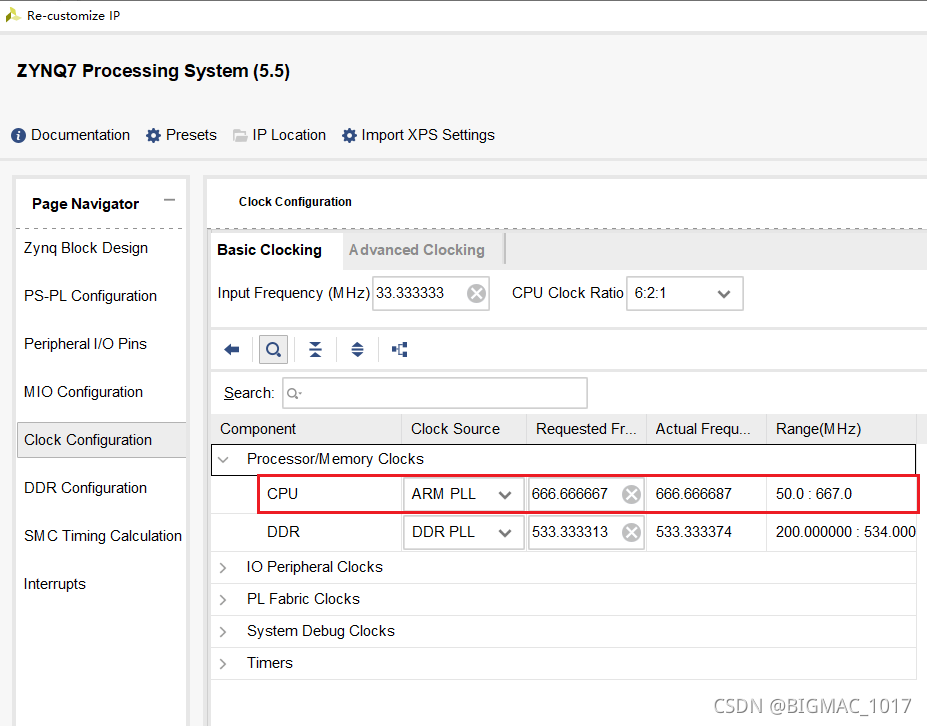The height and width of the screenshot is (726, 927).
Task: Expand the PL Fabric Clocks group
Action: [x=223, y=599]
